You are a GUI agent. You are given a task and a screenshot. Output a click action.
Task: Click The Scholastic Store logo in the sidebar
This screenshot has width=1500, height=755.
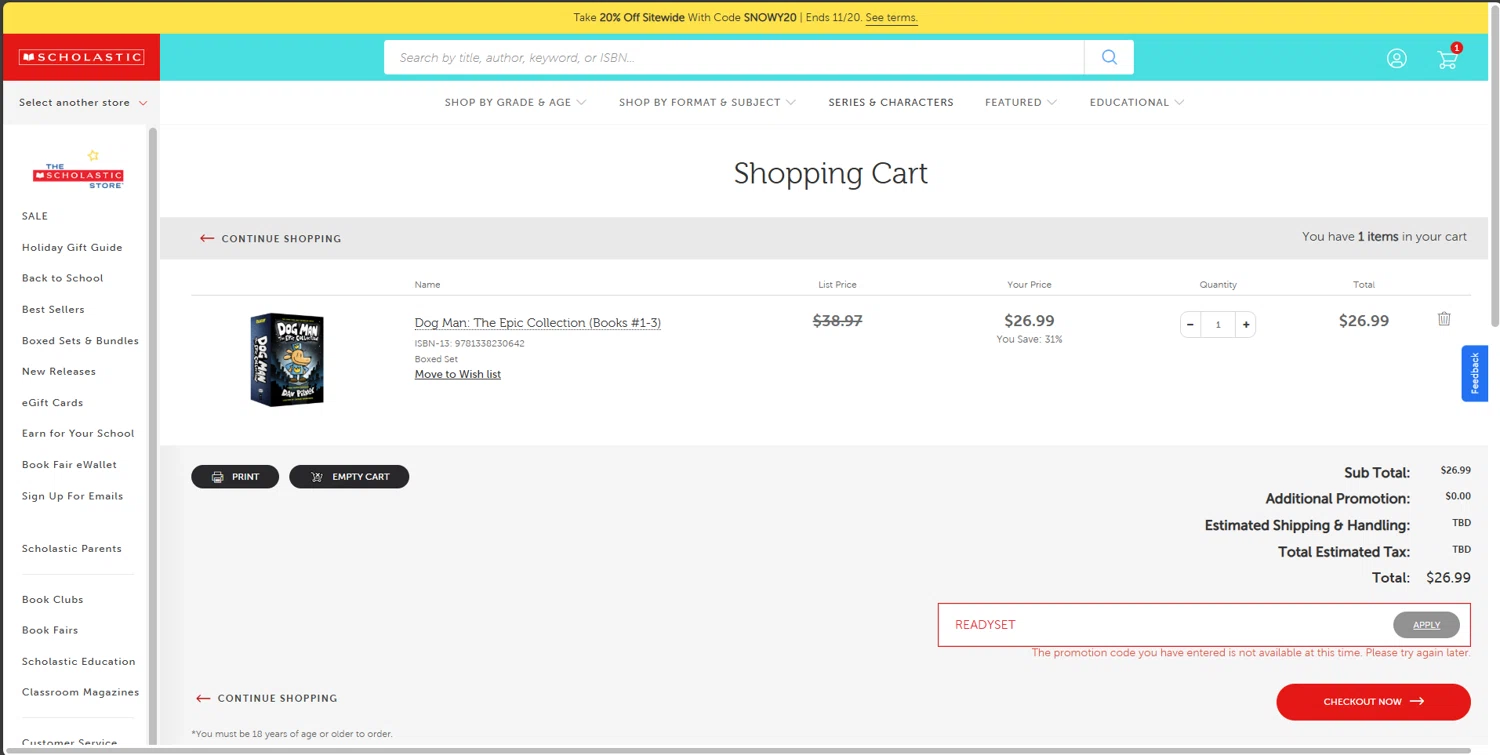(x=78, y=172)
